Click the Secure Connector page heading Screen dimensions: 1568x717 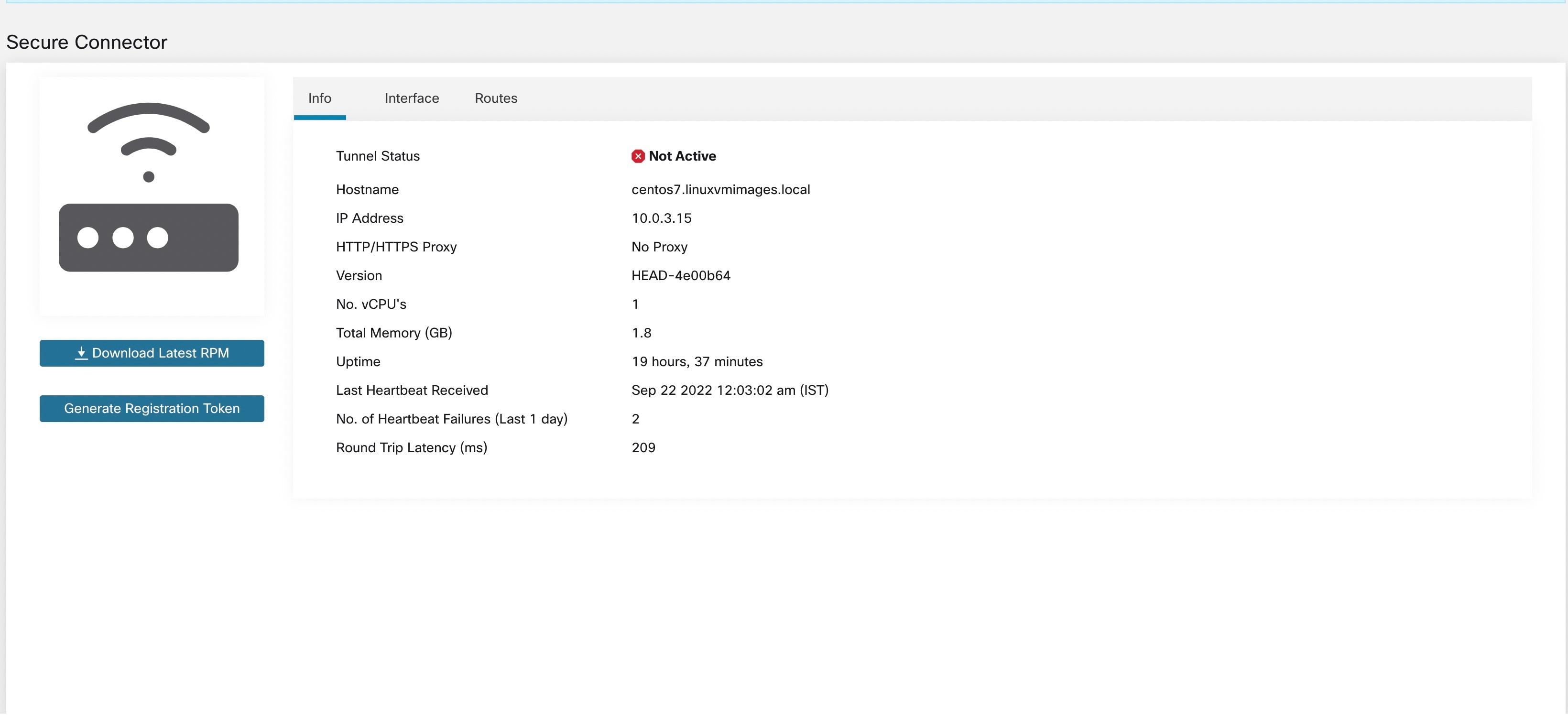pyautogui.click(x=87, y=42)
